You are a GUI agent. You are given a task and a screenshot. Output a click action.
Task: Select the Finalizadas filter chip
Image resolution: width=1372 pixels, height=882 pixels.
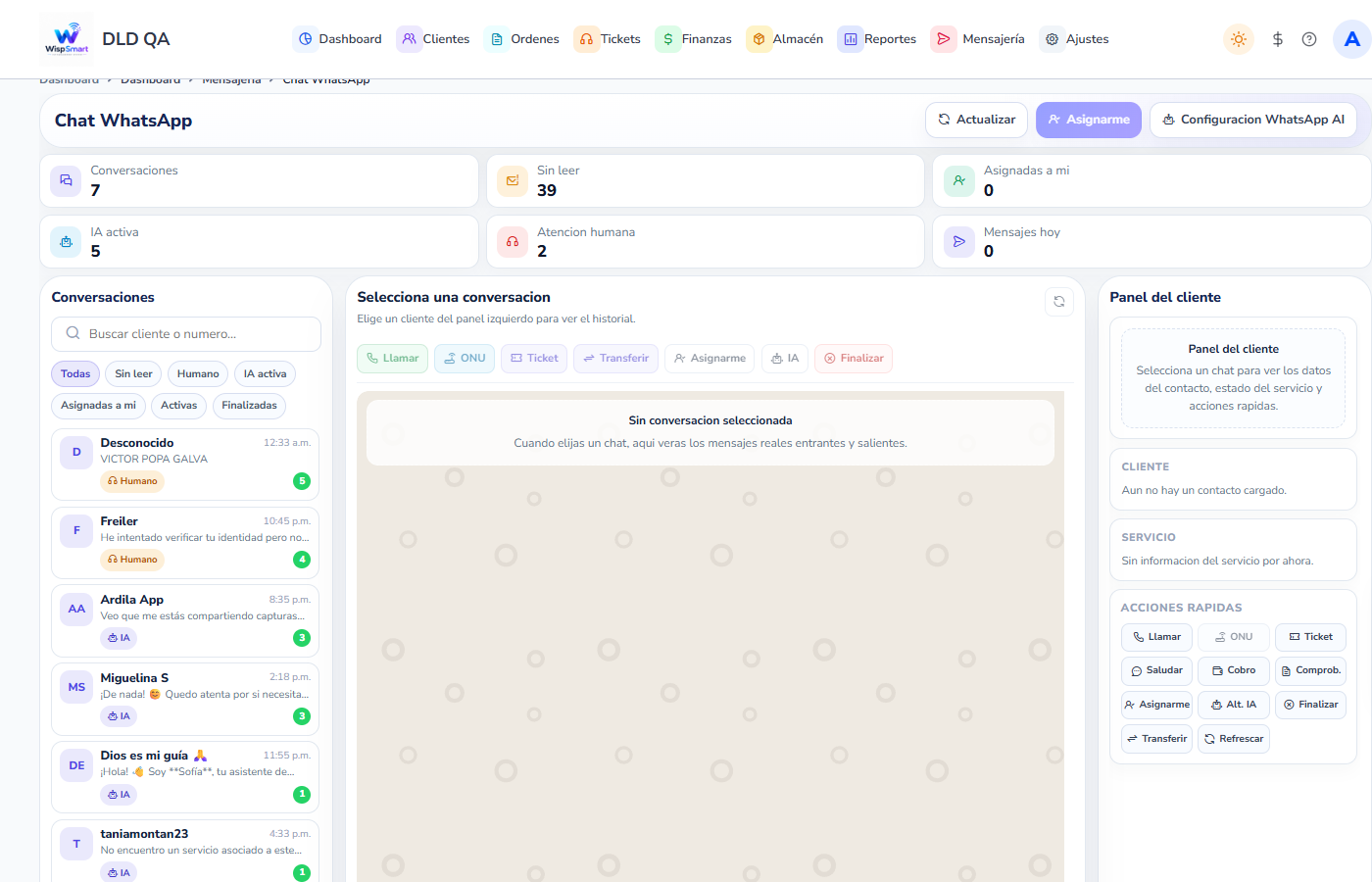point(249,405)
